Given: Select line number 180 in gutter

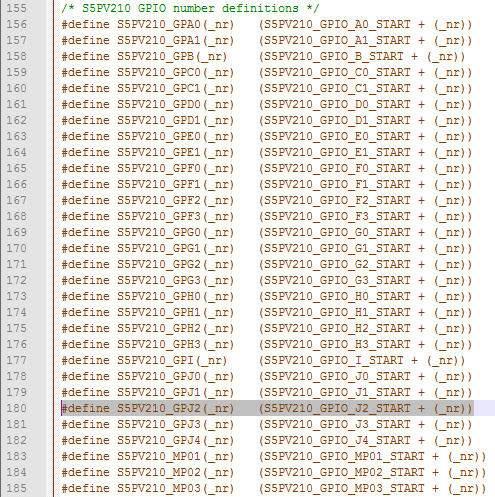Looking at the screenshot, I should (16, 408).
